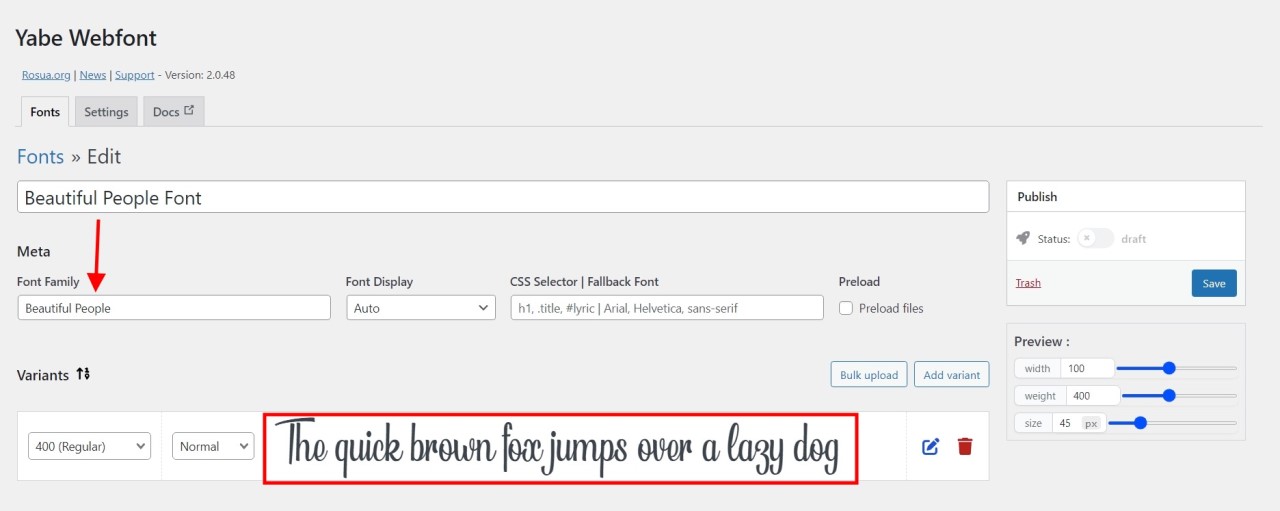Open the Rosua.org link

tap(46, 75)
